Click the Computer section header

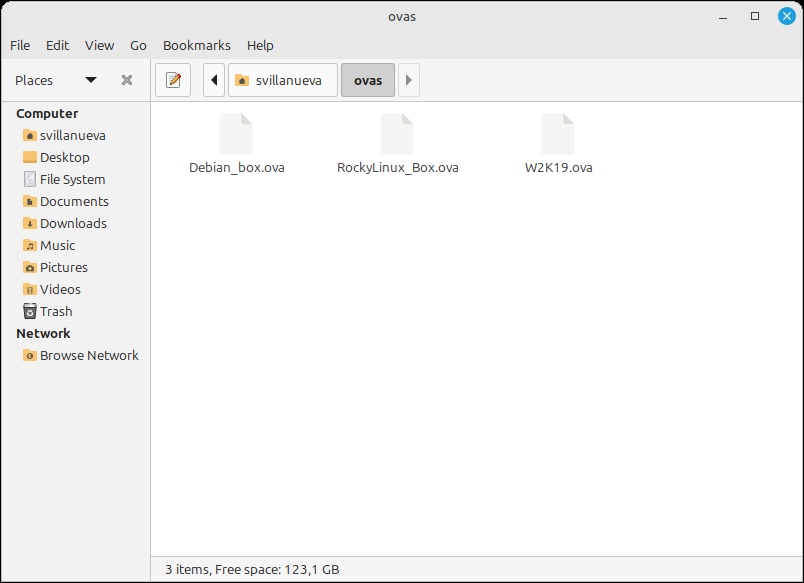point(47,113)
